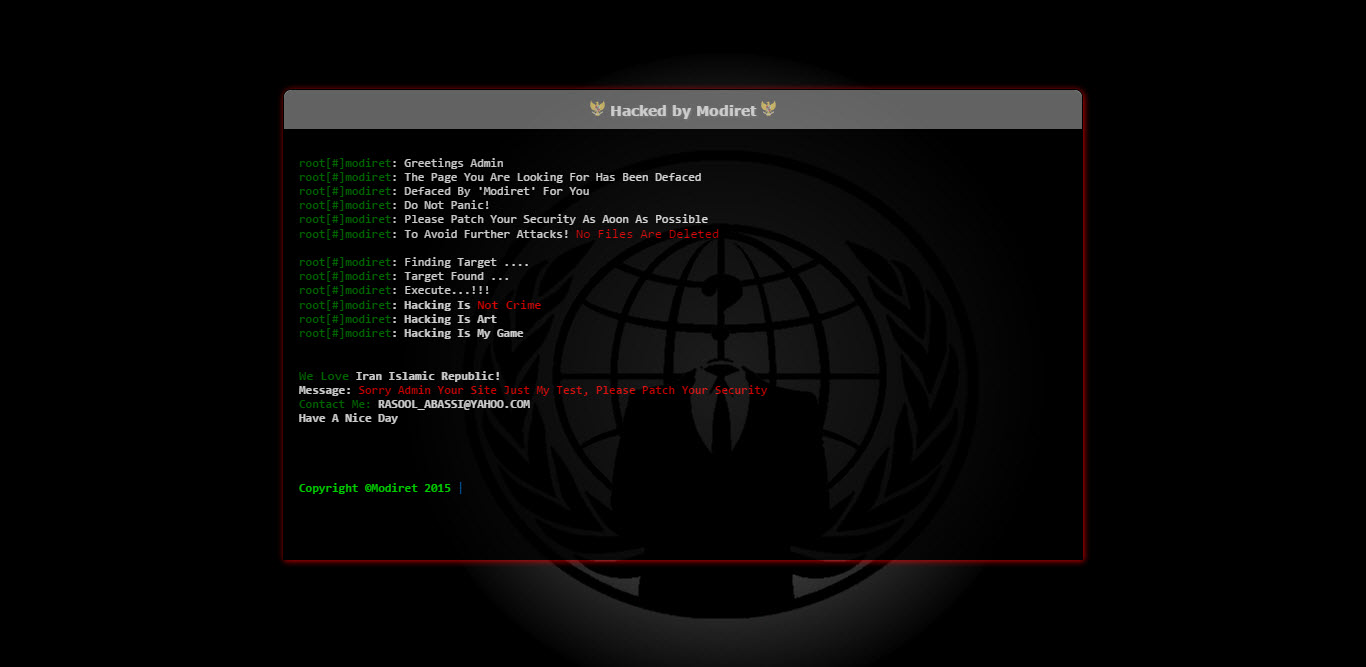Click the 'Hacking Is My Game' line
The height and width of the screenshot is (667, 1366).
pyautogui.click(x=463, y=333)
